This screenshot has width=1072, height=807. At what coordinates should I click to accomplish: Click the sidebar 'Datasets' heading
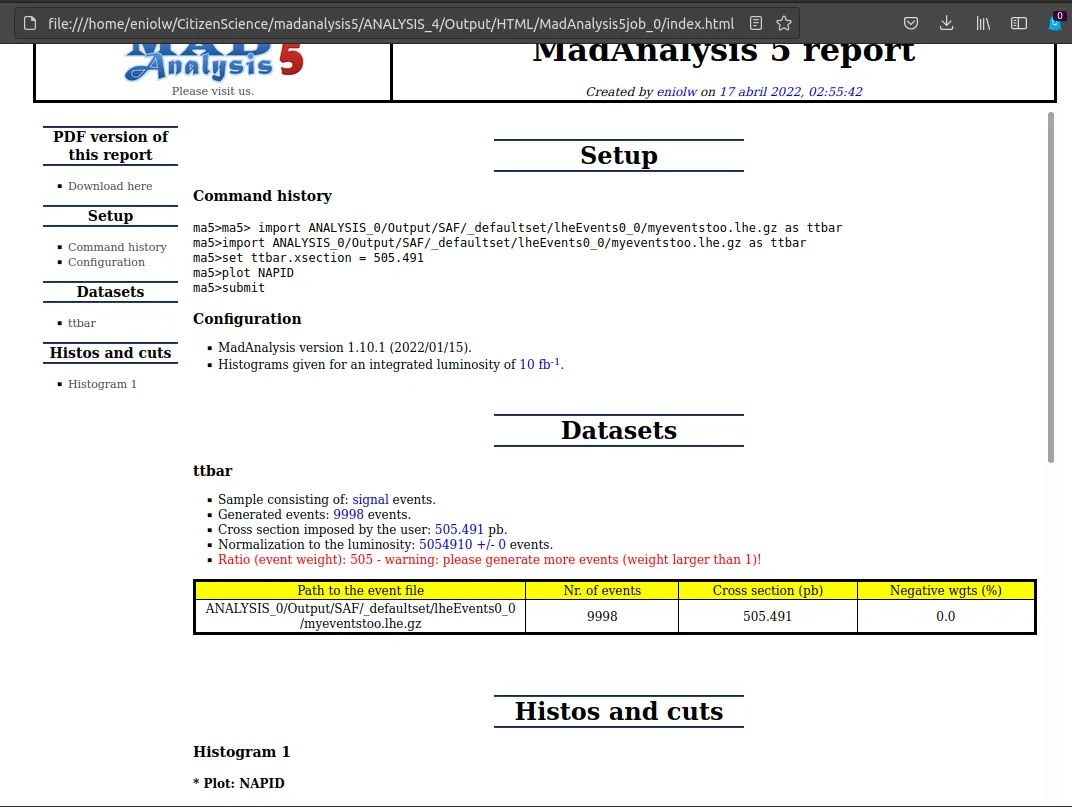tap(110, 292)
